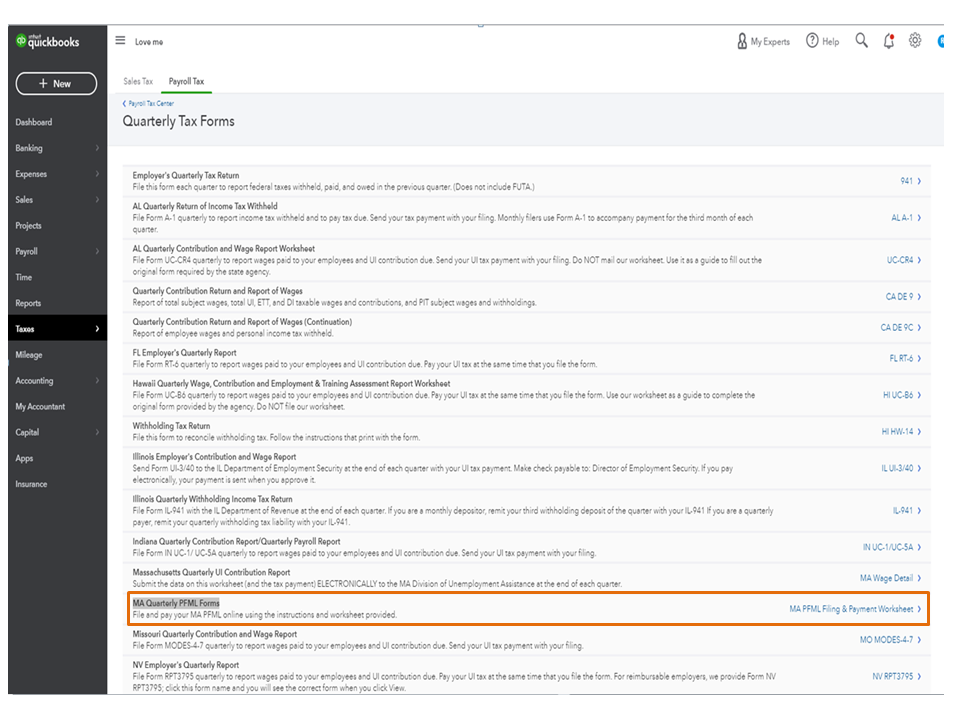Image resolution: width=960 pixels, height=720 pixels.
Task: Open Reports in the sidebar
Action: pos(28,303)
